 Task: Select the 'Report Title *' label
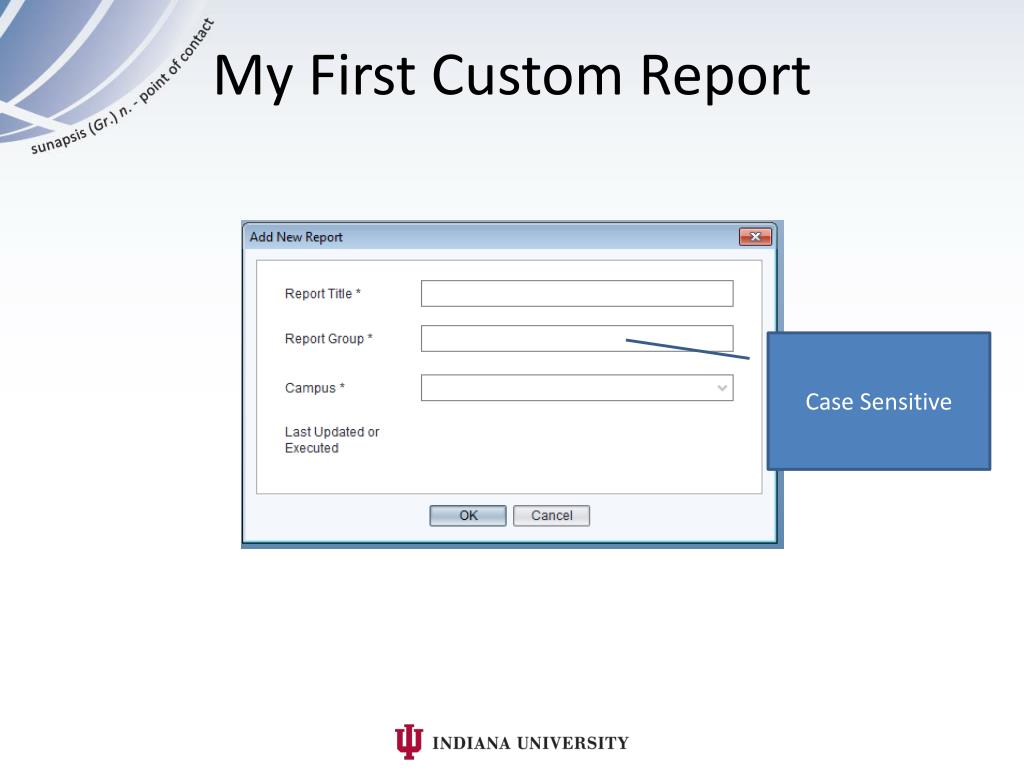323,294
